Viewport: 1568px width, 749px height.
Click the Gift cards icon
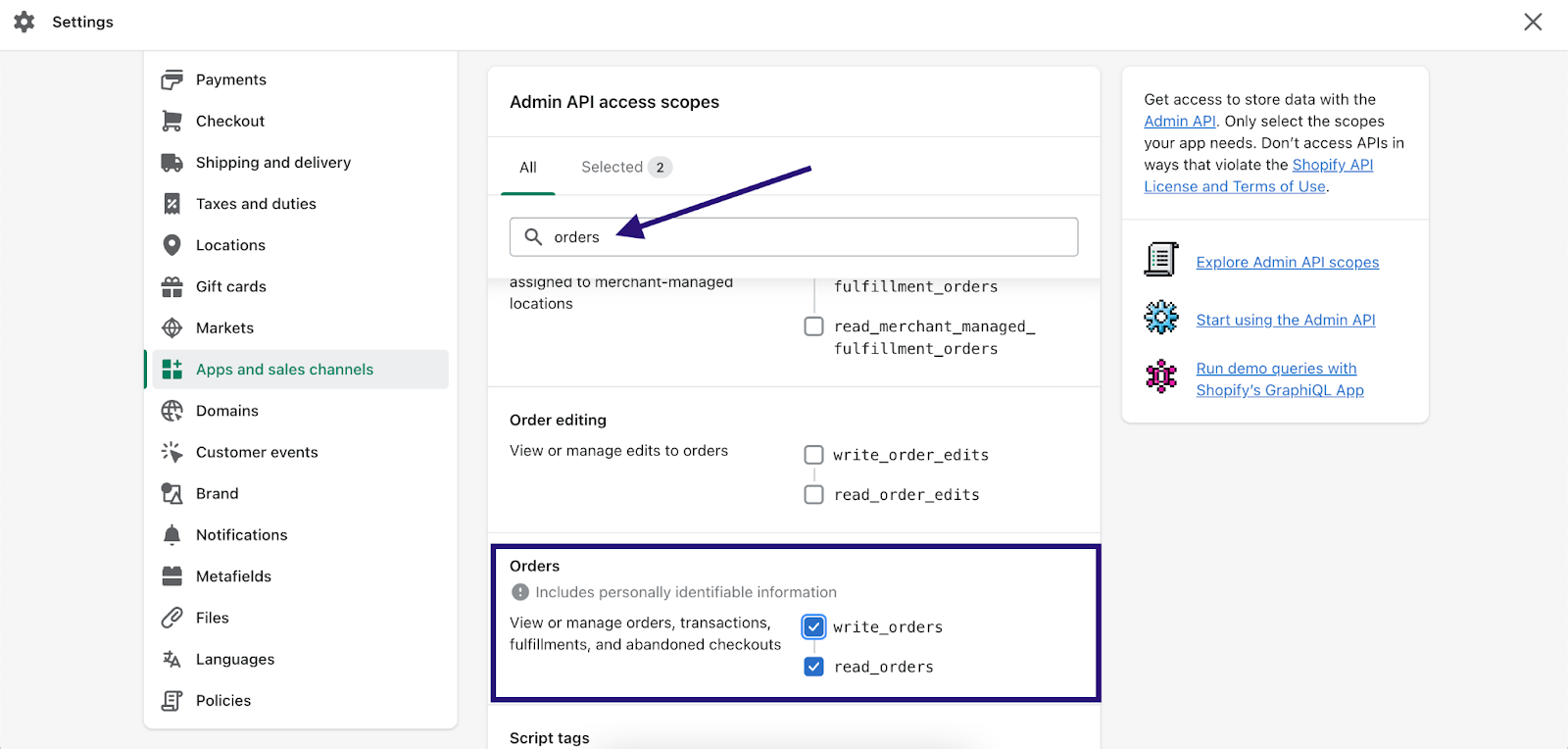point(172,286)
